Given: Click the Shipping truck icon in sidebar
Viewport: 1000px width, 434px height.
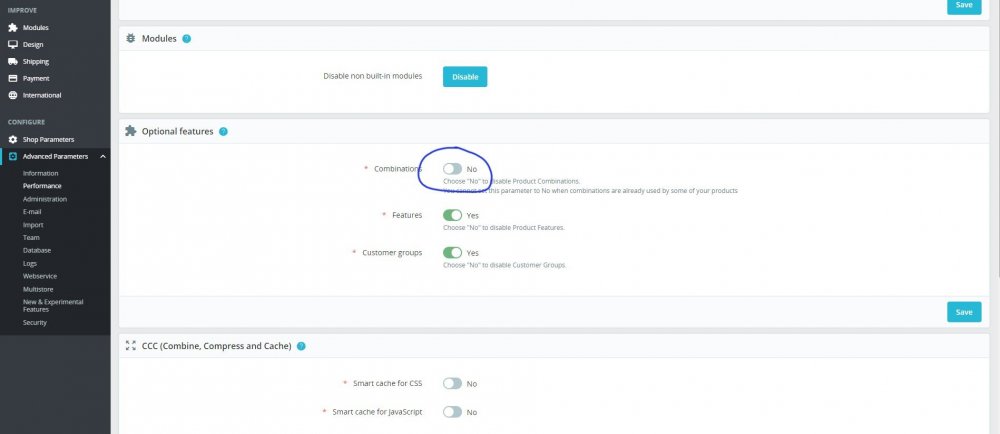Looking at the screenshot, I should pos(13,61).
